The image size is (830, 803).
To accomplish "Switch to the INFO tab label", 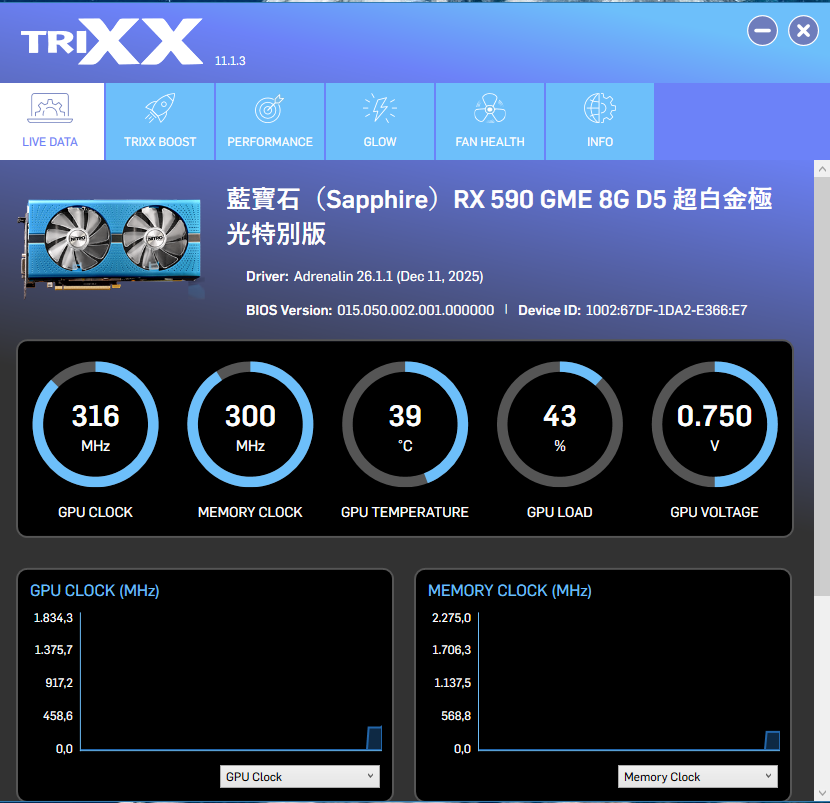I will (600, 142).
